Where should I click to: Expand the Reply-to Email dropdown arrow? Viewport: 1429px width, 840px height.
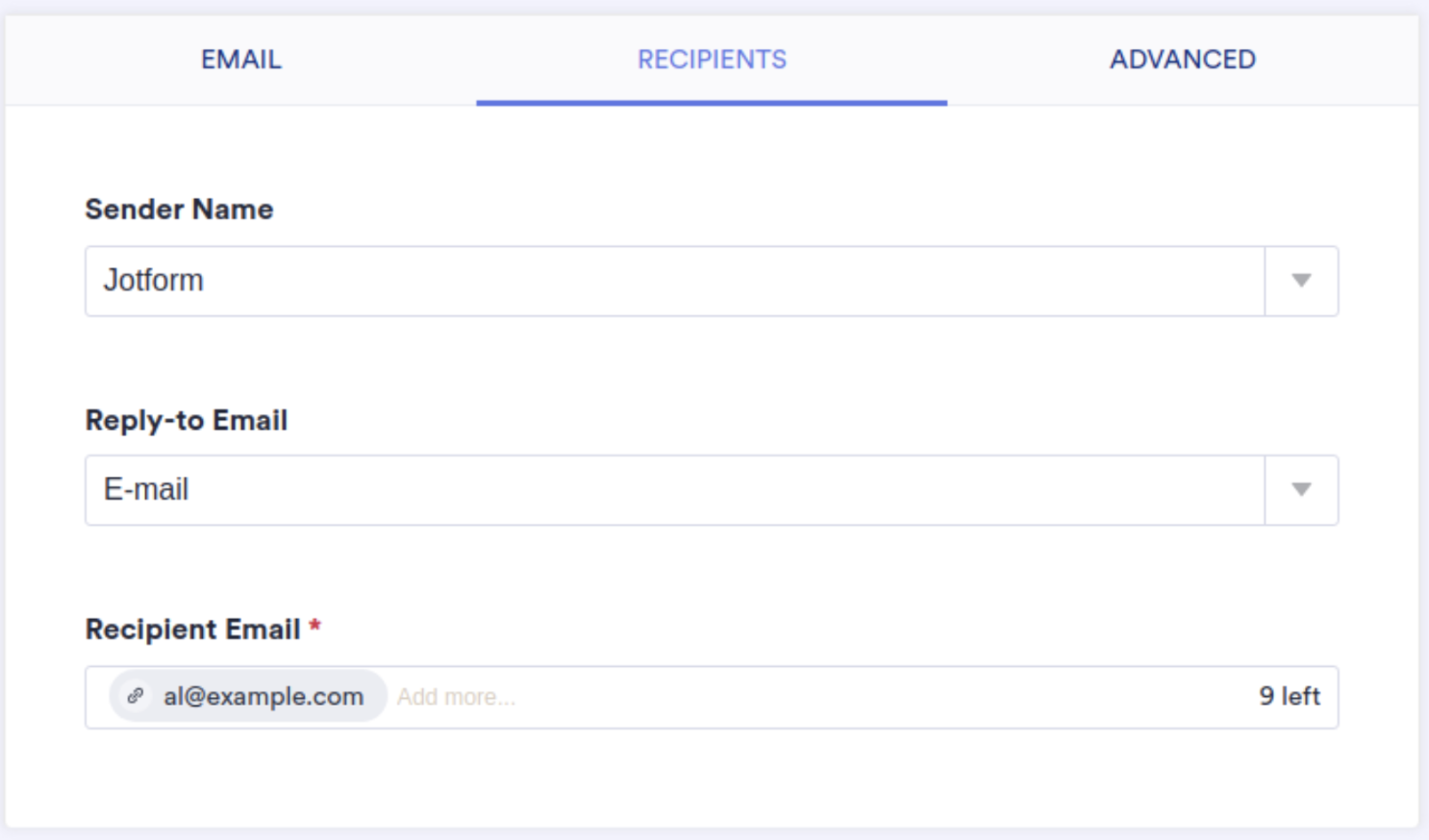pyautogui.click(x=1301, y=489)
